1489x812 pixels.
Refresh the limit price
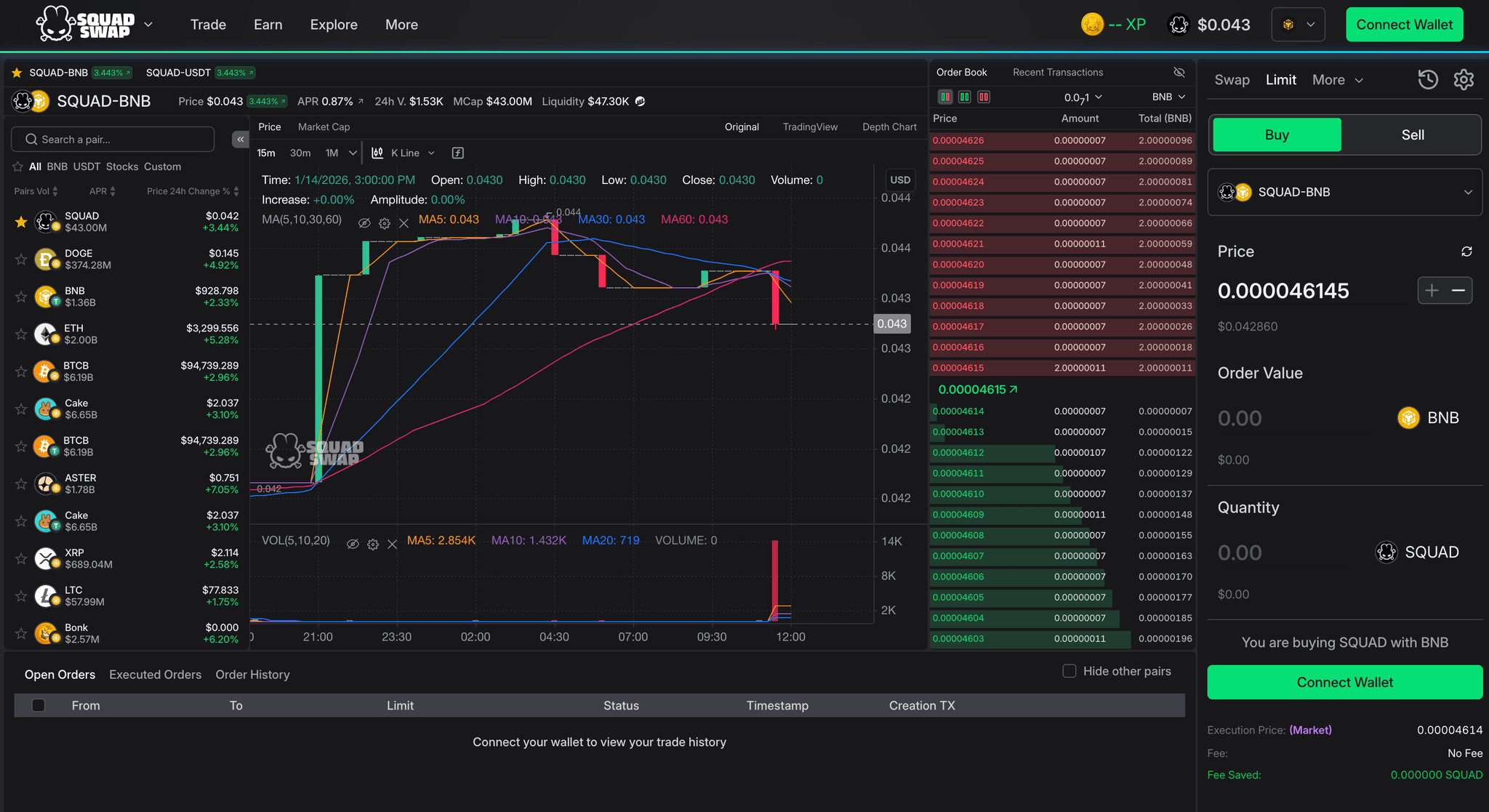coord(1466,252)
